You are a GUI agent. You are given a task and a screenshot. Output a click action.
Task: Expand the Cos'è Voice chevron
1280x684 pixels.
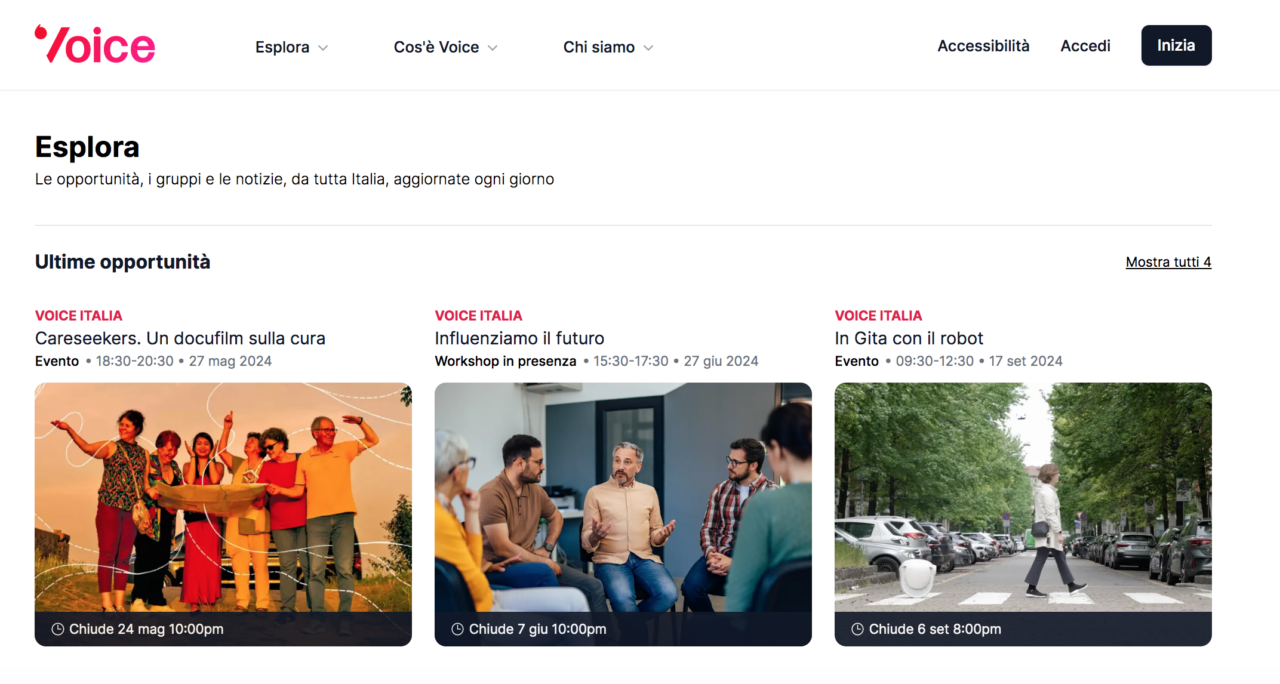(493, 48)
